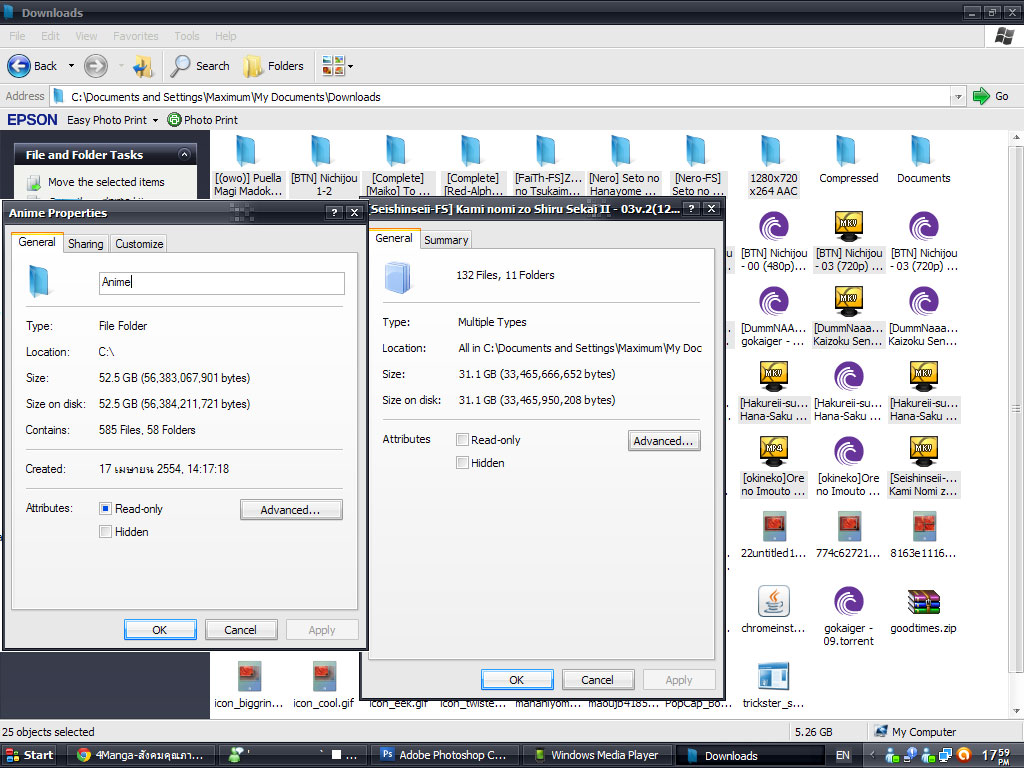Screen dimensions: 1024x768
Task: Select the gokaiger - 09.torrent file
Action: (x=848, y=616)
